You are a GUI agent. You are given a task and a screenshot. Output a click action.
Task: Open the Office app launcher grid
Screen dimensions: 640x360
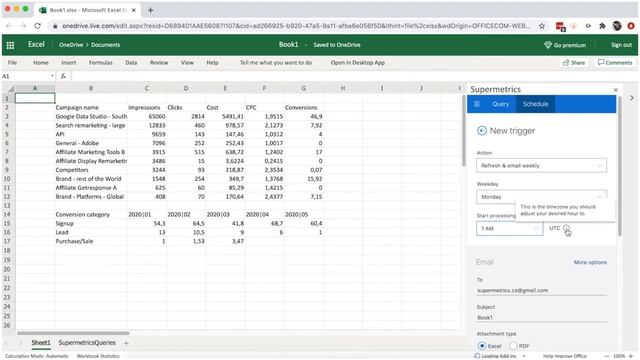(x=10, y=45)
